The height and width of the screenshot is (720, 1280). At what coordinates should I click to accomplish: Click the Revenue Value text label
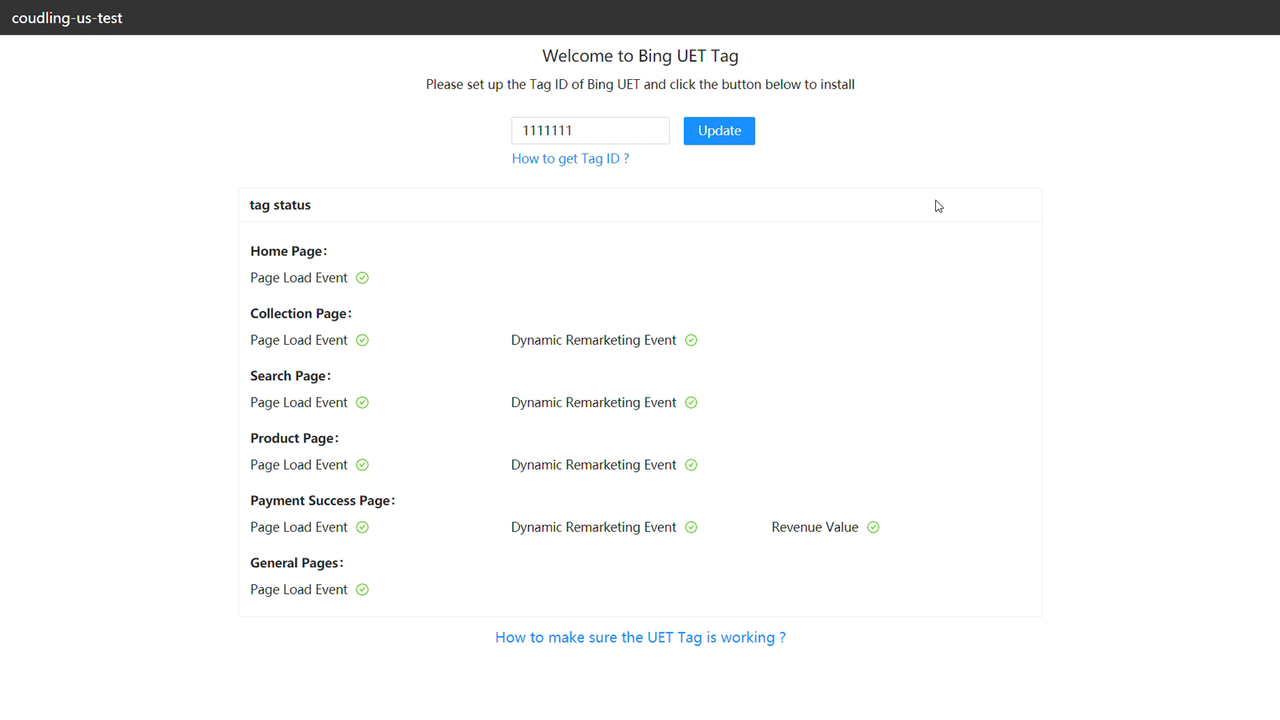[x=814, y=527]
